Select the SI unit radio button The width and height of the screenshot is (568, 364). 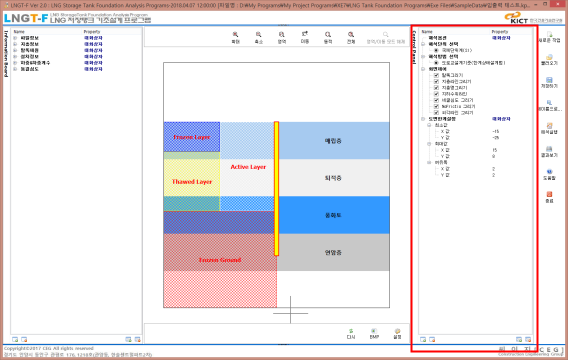pyautogui.click(x=436, y=50)
